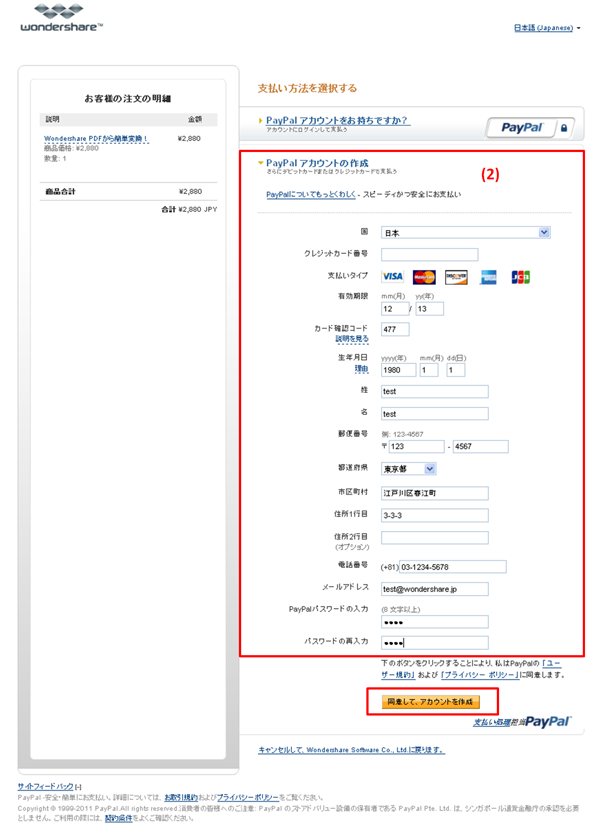Expand PayPalアカウントをお持ちですか section
This screenshot has width=600, height=827.
coord(337,120)
